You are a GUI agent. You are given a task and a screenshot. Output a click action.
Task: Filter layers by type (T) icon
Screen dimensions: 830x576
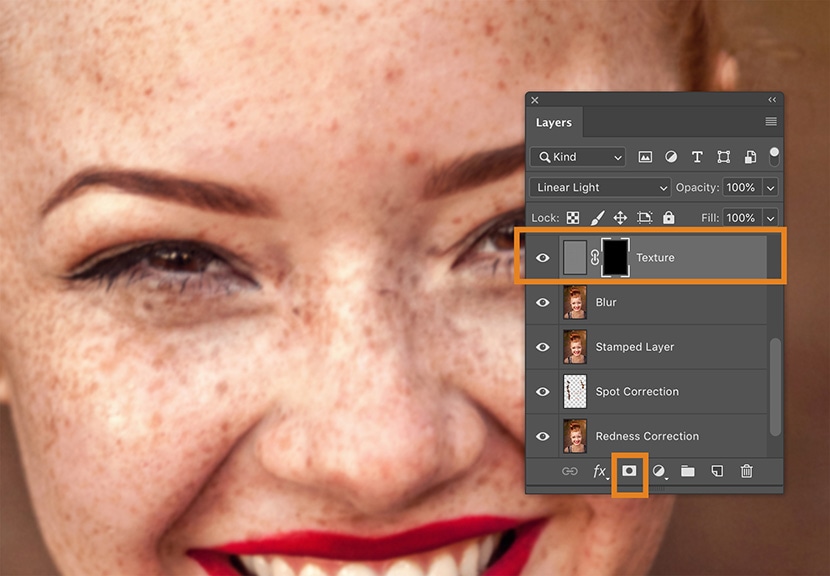(697, 157)
